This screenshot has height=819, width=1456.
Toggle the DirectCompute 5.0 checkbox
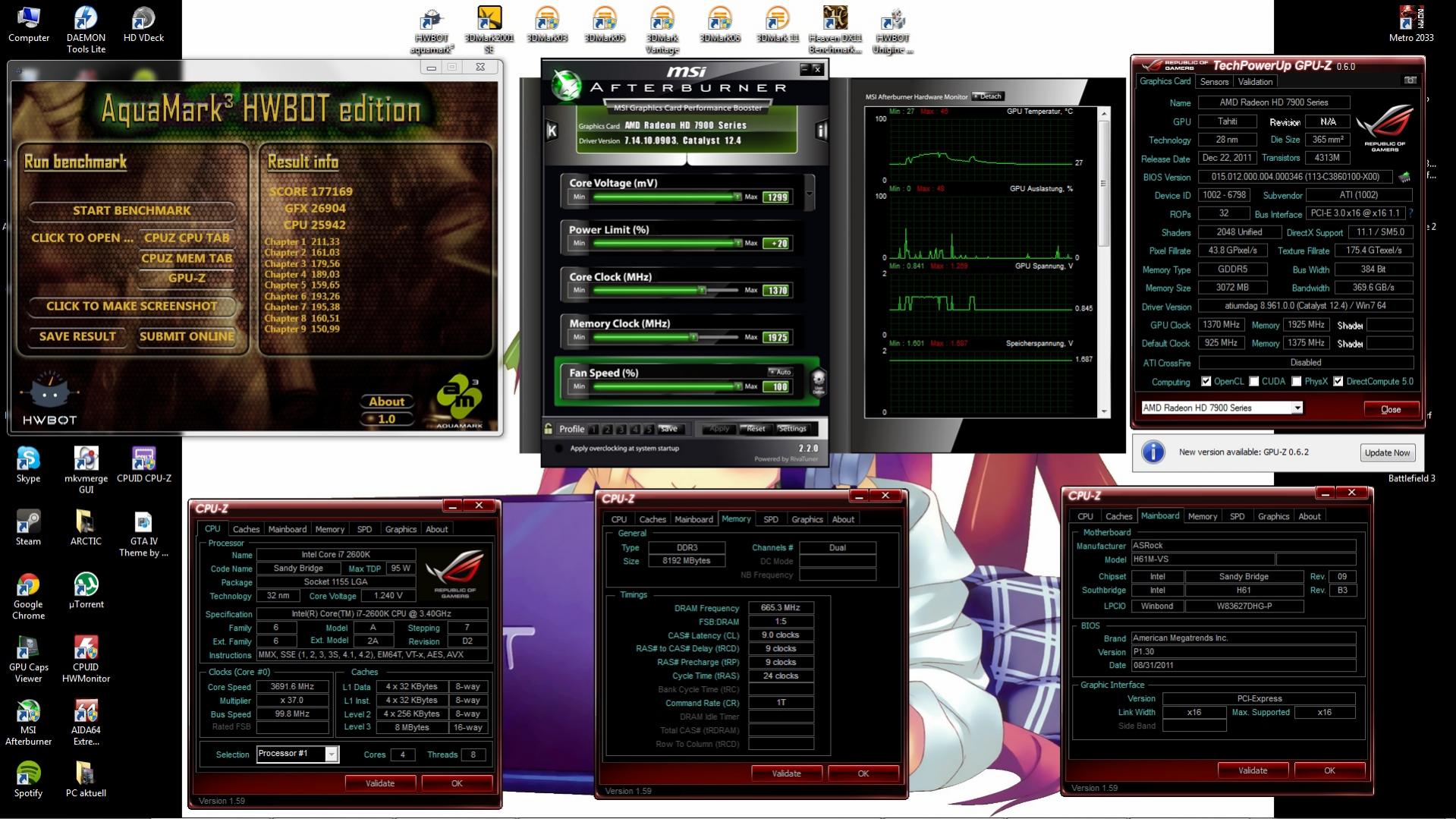point(1338,382)
